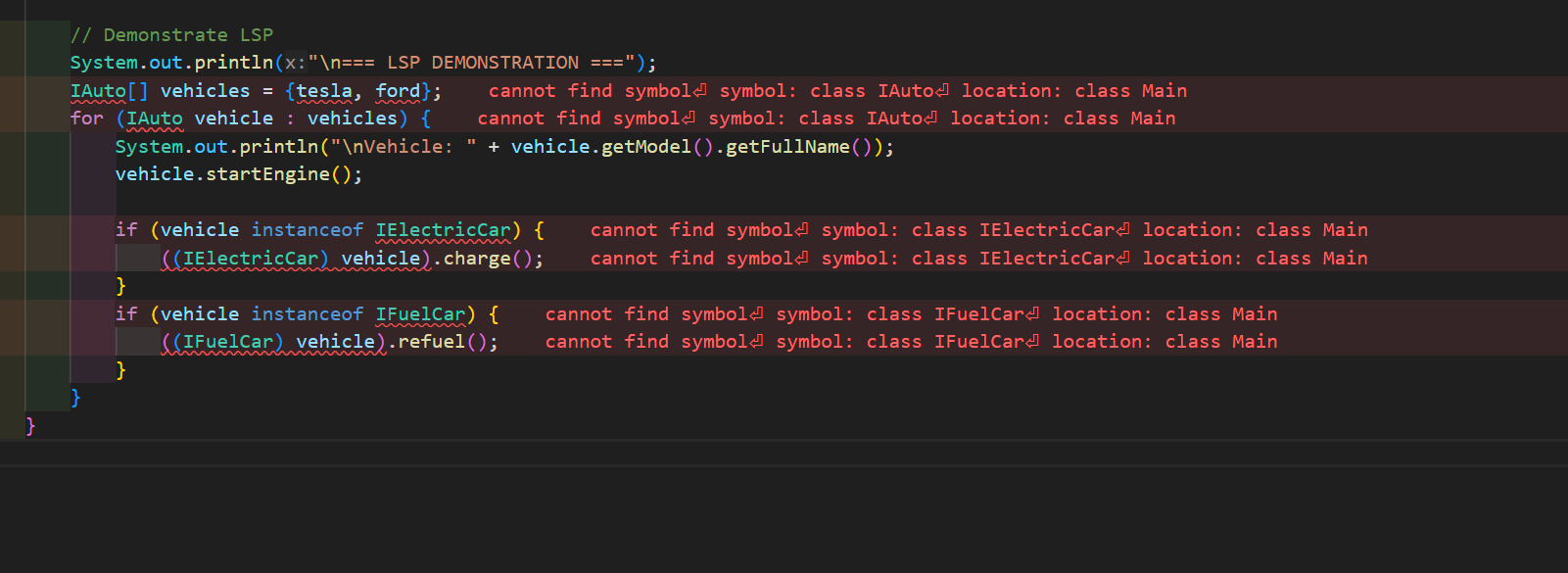Click the error message on the instanceof IElectricCar line

[979, 229]
